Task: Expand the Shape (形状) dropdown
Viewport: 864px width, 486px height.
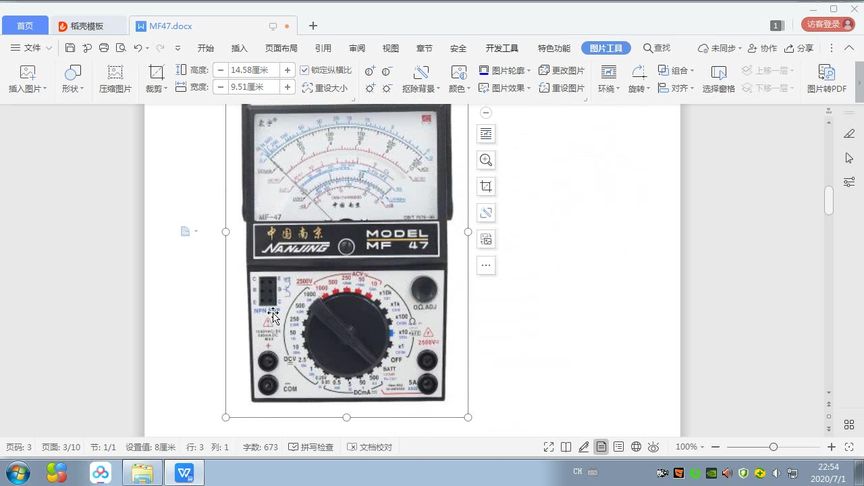Action: [82, 89]
